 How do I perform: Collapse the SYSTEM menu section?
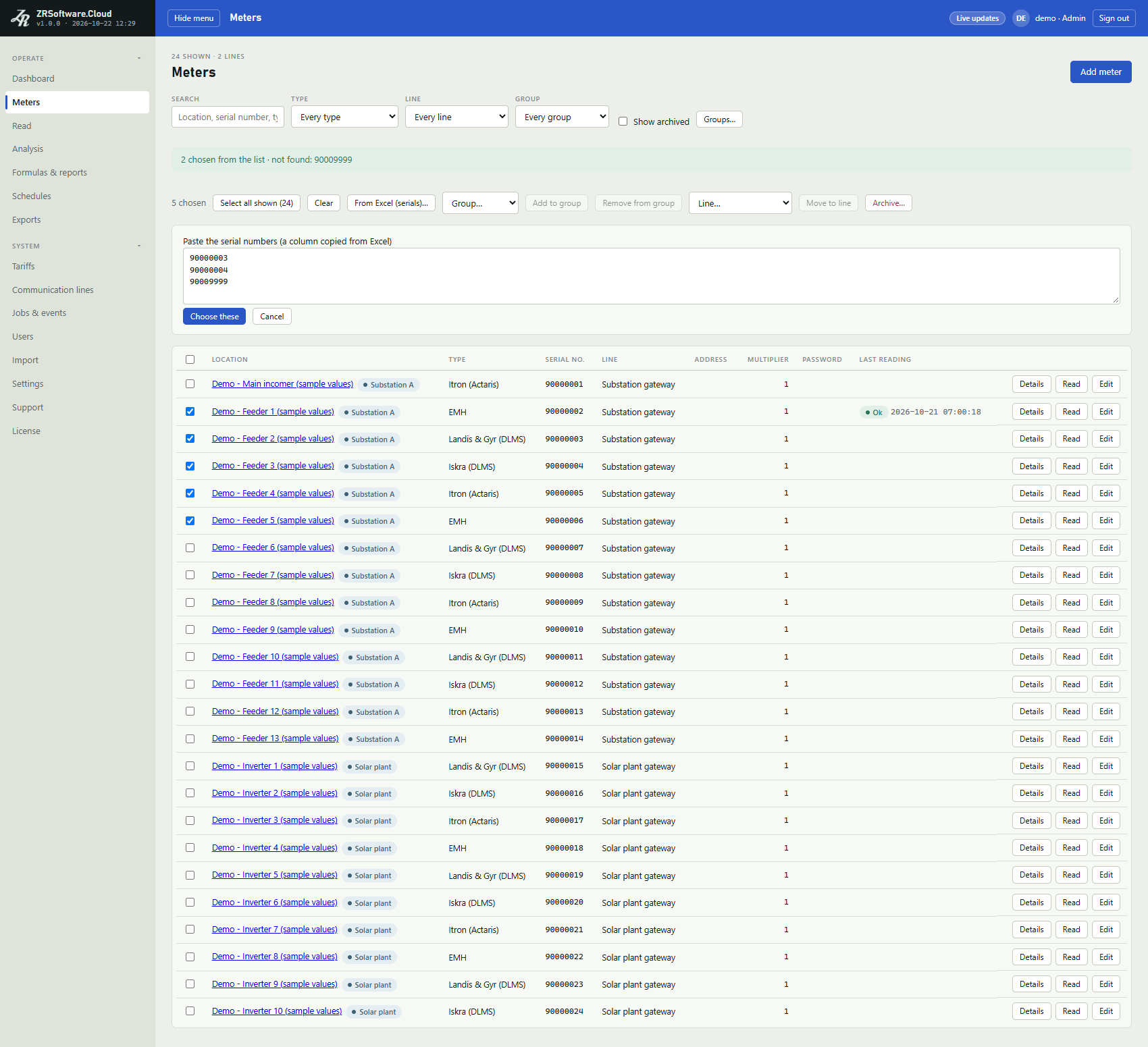tap(139, 246)
